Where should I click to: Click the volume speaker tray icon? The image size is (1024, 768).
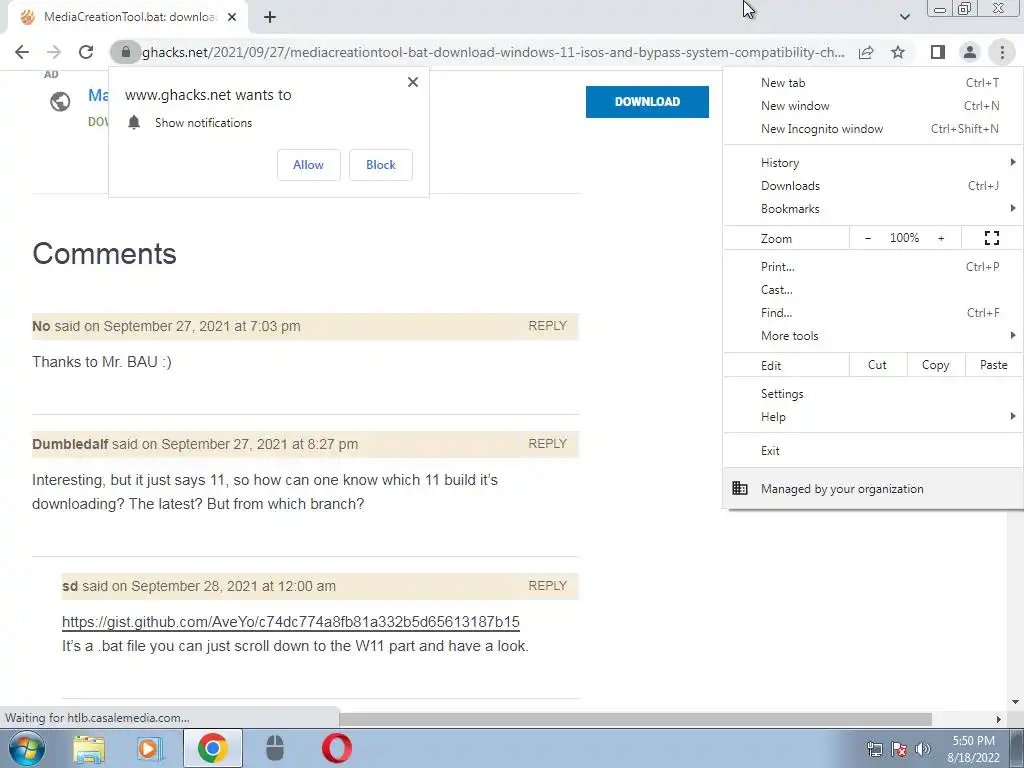923,749
